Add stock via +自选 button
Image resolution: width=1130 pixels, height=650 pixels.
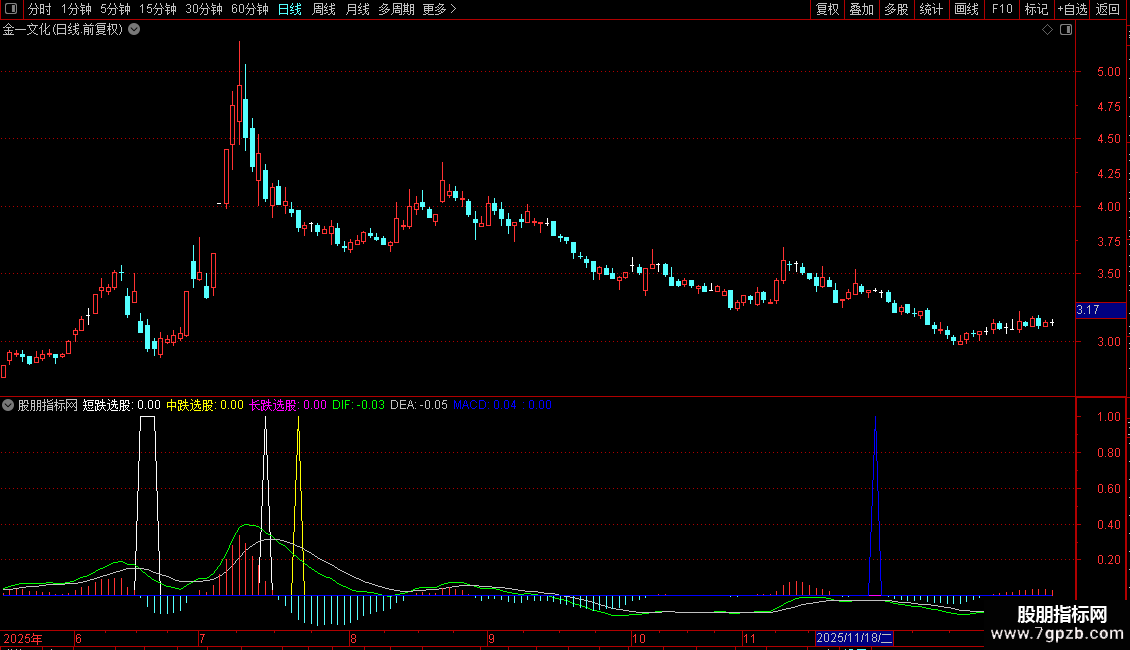pyautogui.click(x=1072, y=9)
